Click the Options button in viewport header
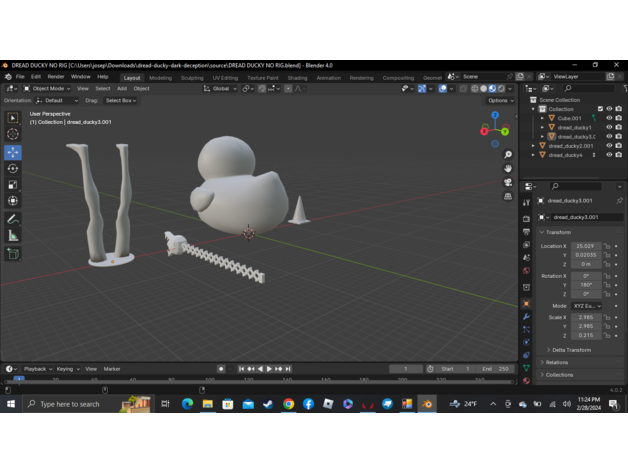The width and height of the screenshot is (628, 472). (500, 100)
